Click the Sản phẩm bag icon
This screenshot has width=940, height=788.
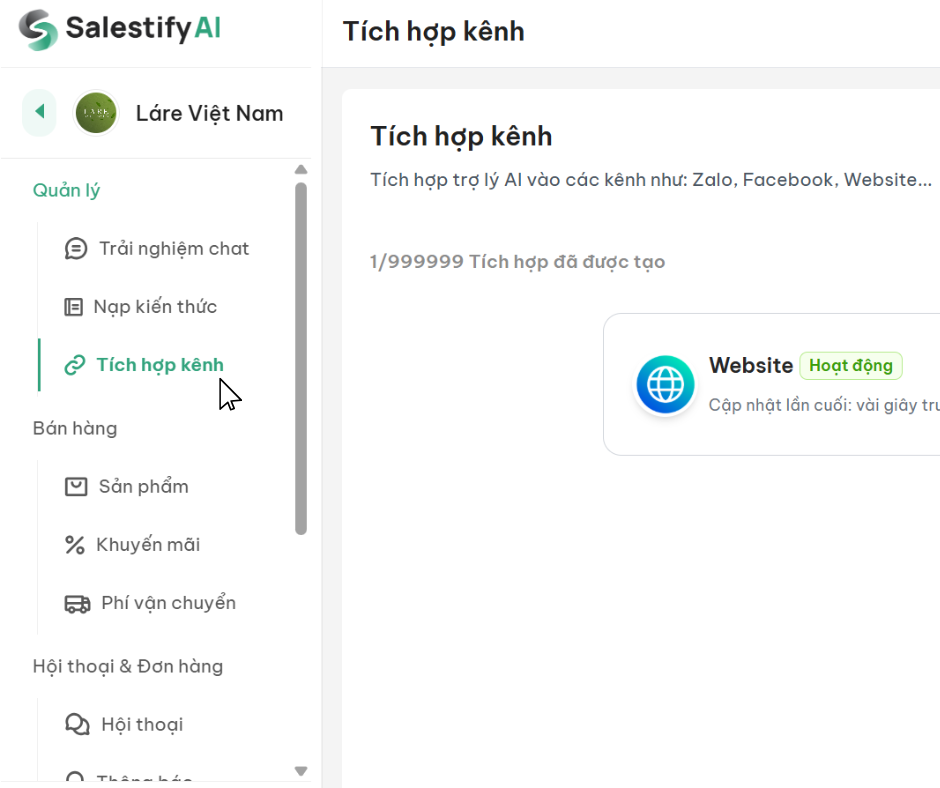click(x=76, y=487)
